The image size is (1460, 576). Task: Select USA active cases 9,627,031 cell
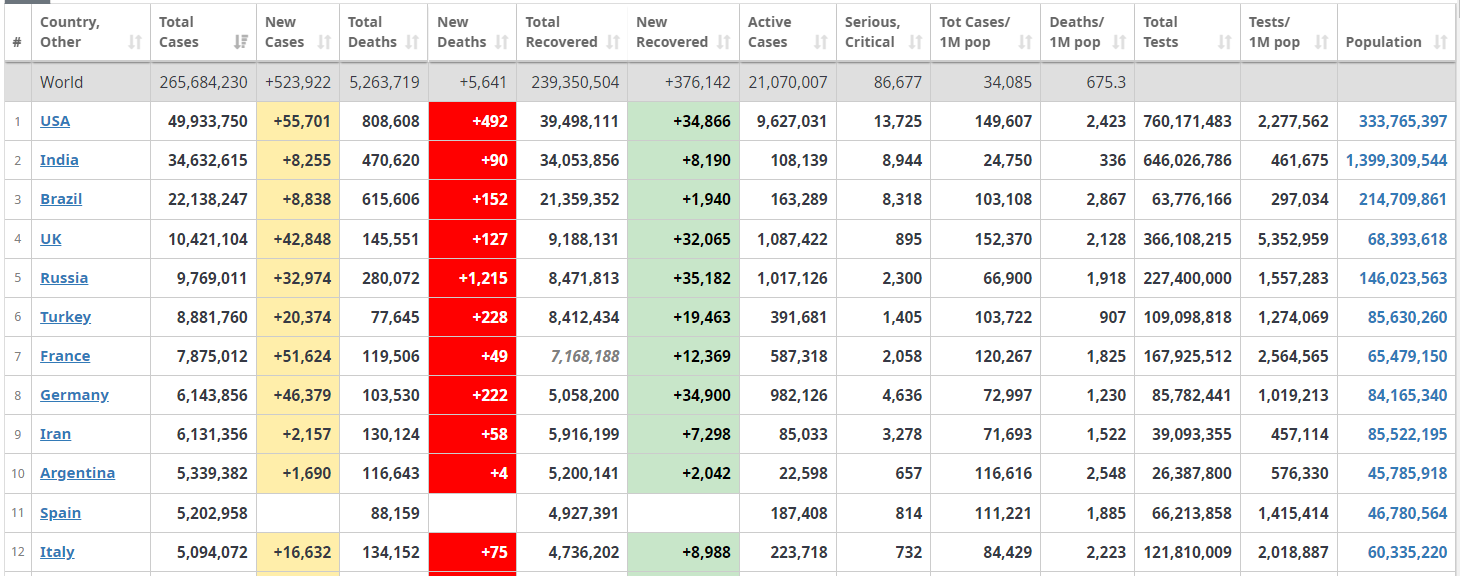[788, 121]
